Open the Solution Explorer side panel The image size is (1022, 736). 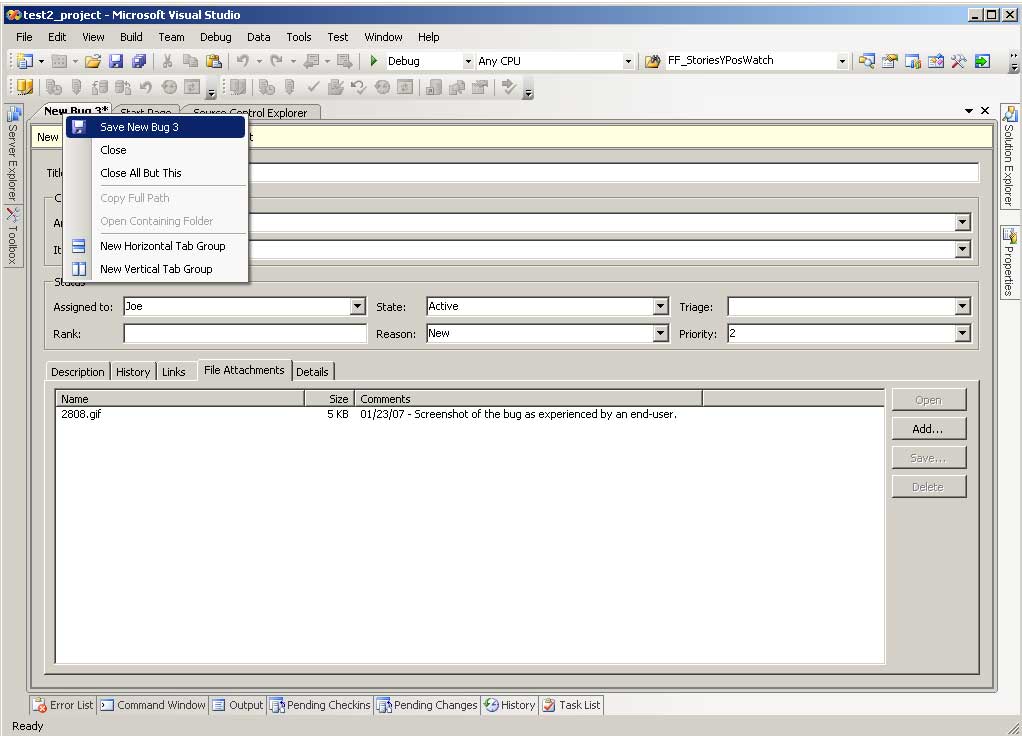click(1008, 156)
